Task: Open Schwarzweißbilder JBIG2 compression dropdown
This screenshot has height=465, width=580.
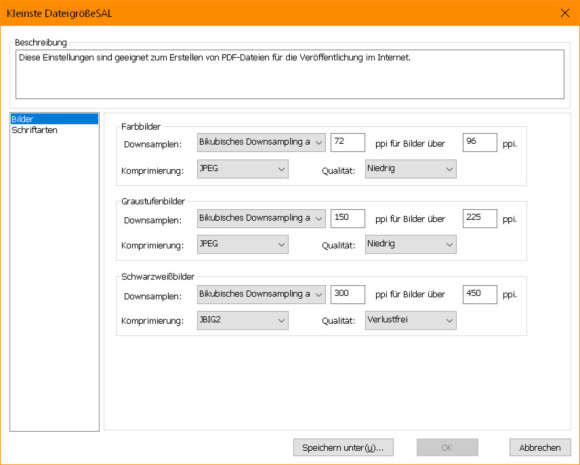Action: tap(243, 320)
